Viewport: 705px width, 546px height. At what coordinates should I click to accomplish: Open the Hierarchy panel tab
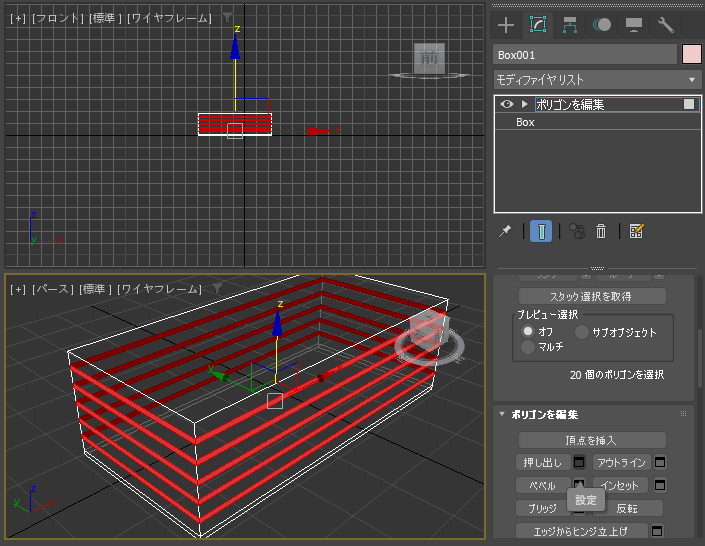(570, 25)
